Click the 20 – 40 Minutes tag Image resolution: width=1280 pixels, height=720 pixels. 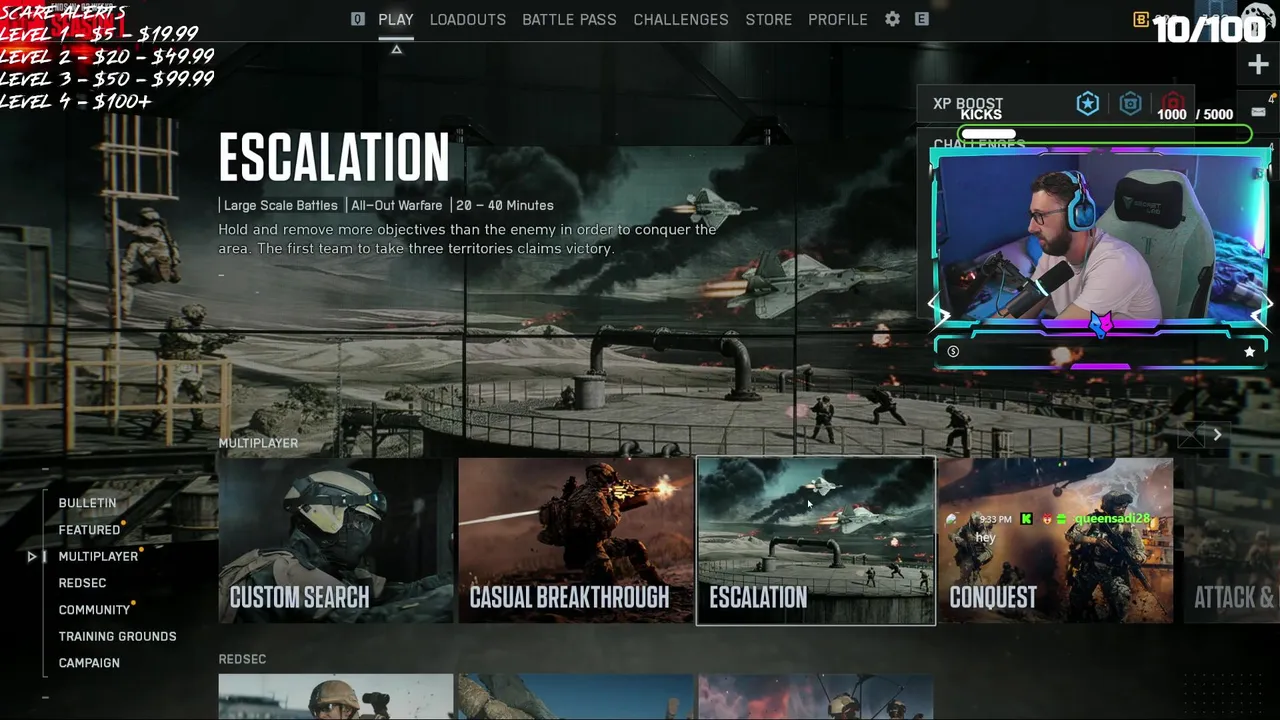pyautogui.click(x=505, y=205)
